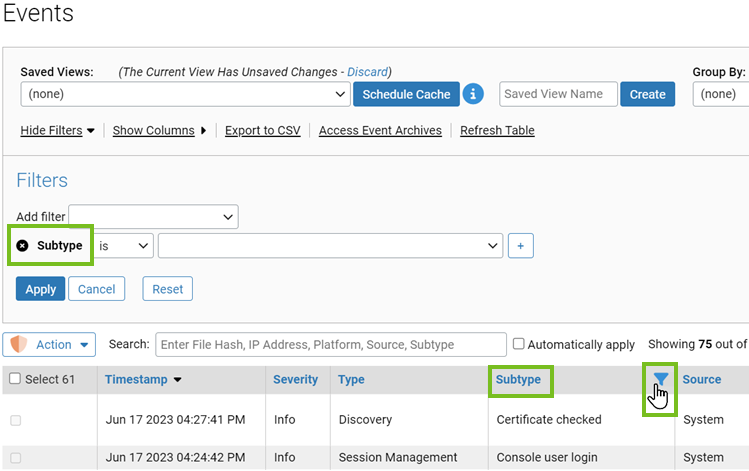The image size is (749, 471).
Task: Click the Search input field
Action: [x=331, y=344]
